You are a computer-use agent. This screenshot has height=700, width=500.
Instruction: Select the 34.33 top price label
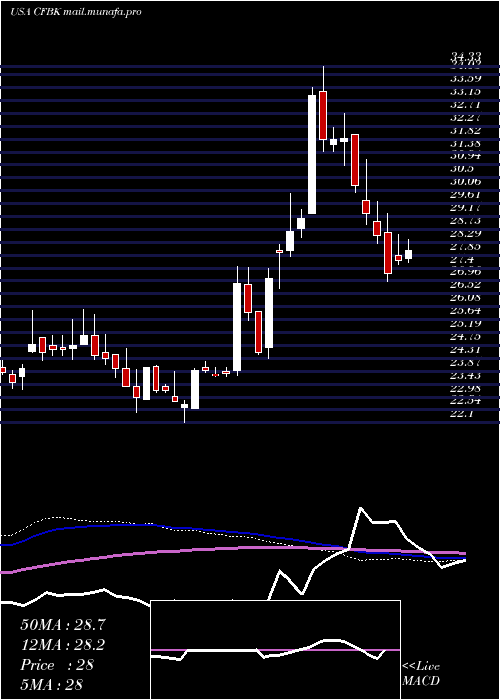click(466, 57)
